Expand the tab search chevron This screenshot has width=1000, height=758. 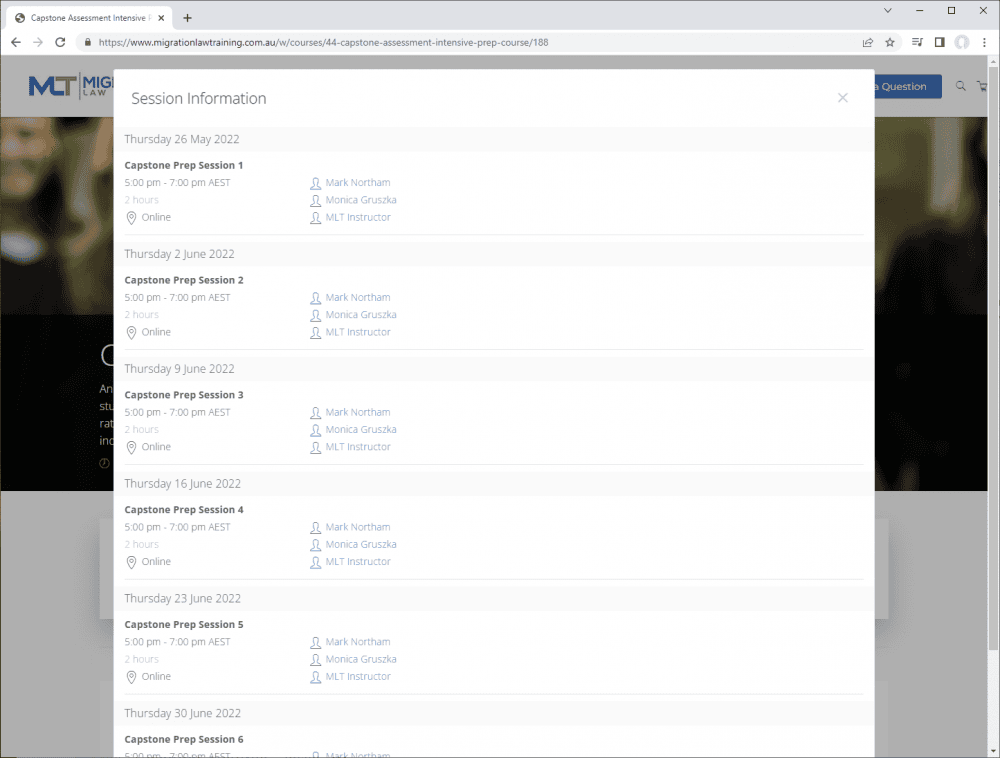pyautogui.click(x=888, y=11)
